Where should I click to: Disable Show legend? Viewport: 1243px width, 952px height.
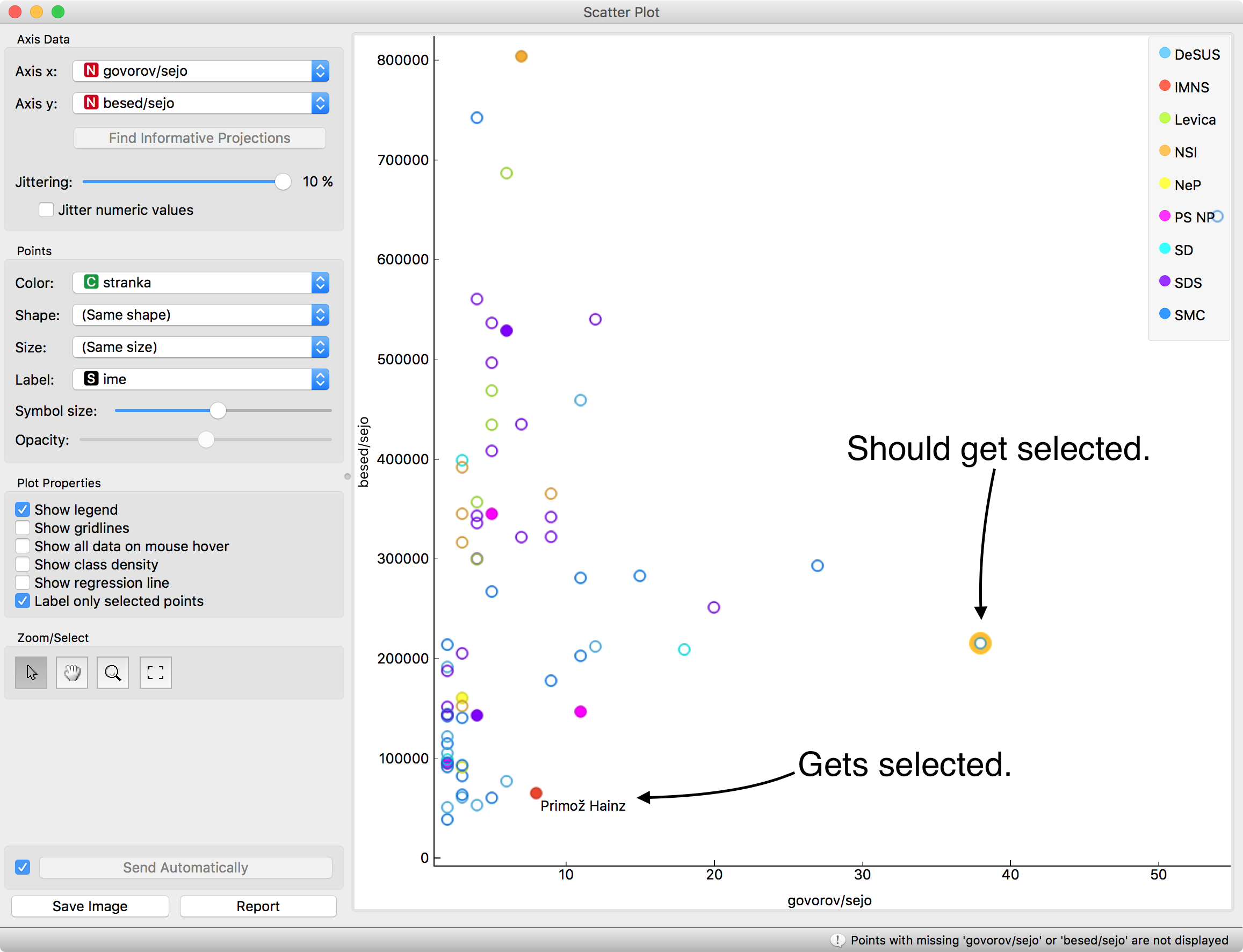[22, 509]
